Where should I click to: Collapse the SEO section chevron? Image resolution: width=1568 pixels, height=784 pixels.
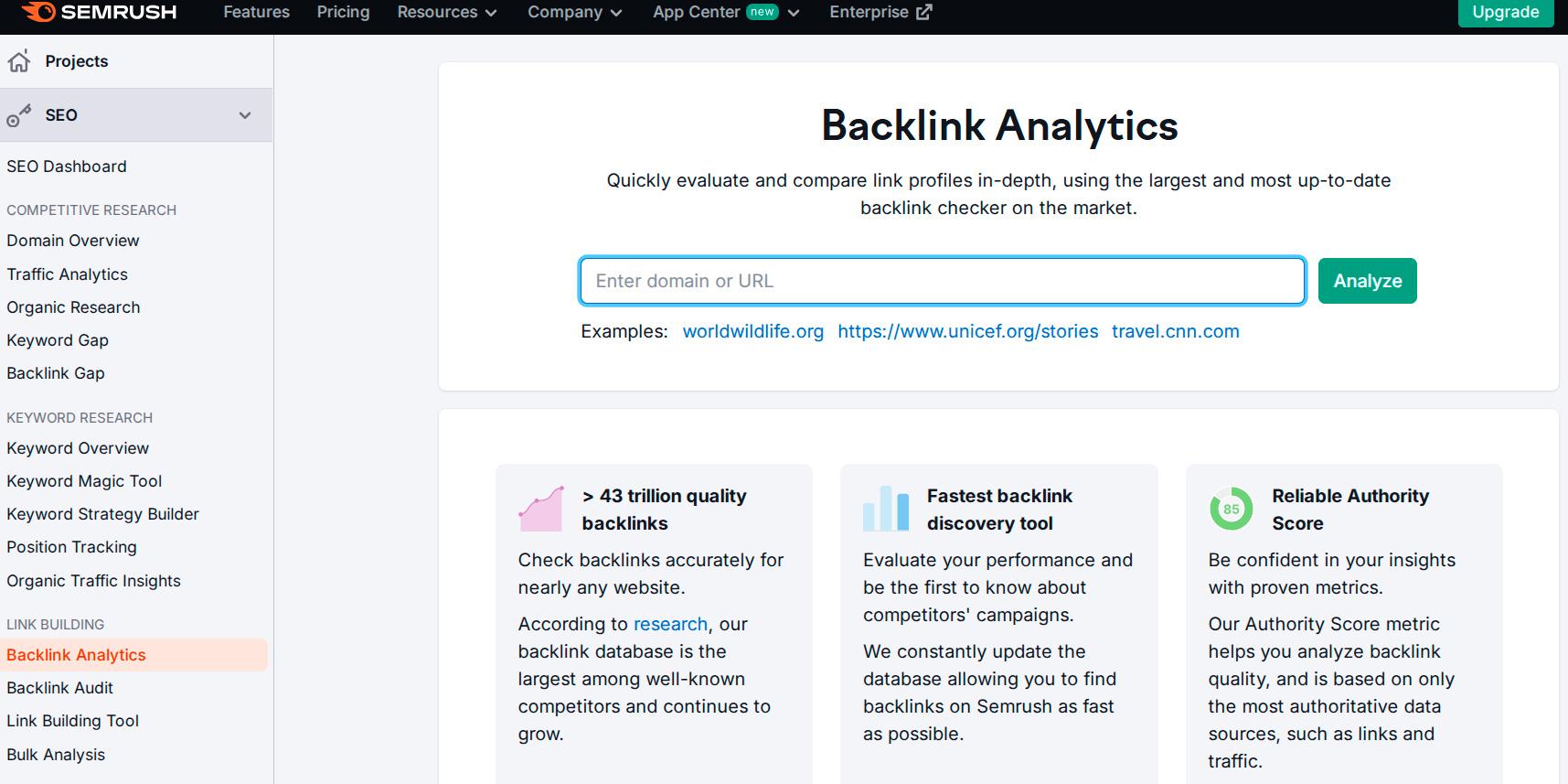tap(245, 115)
